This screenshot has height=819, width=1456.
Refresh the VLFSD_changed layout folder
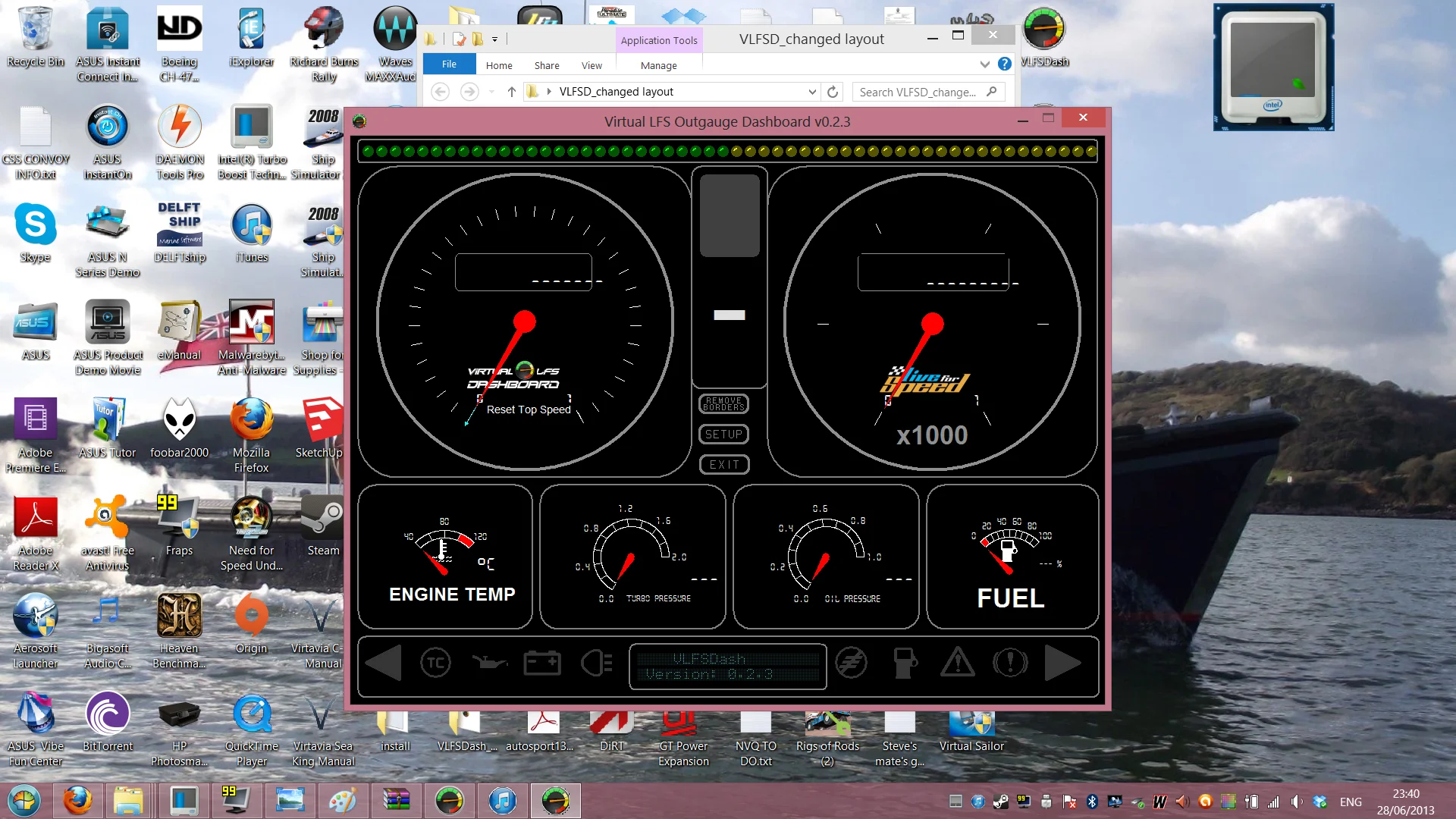[x=833, y=92]
